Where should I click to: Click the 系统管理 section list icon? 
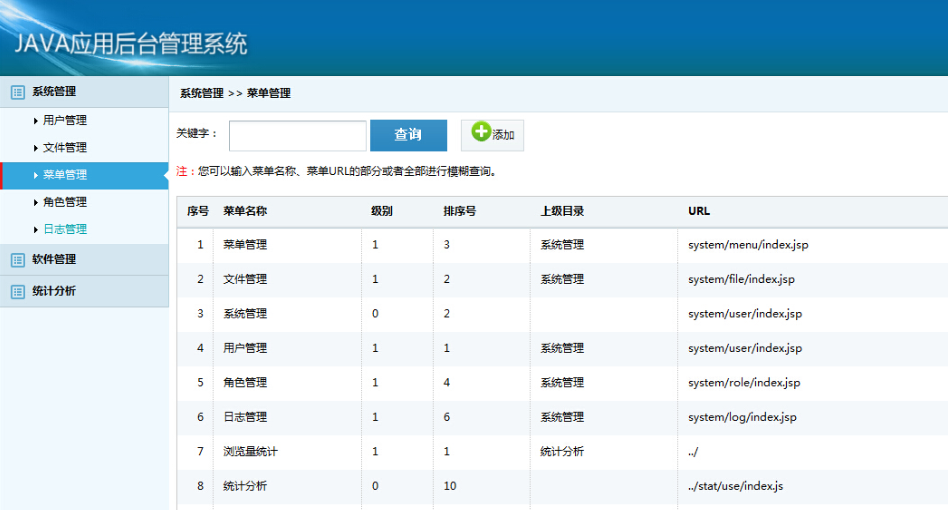click(17, 92)
